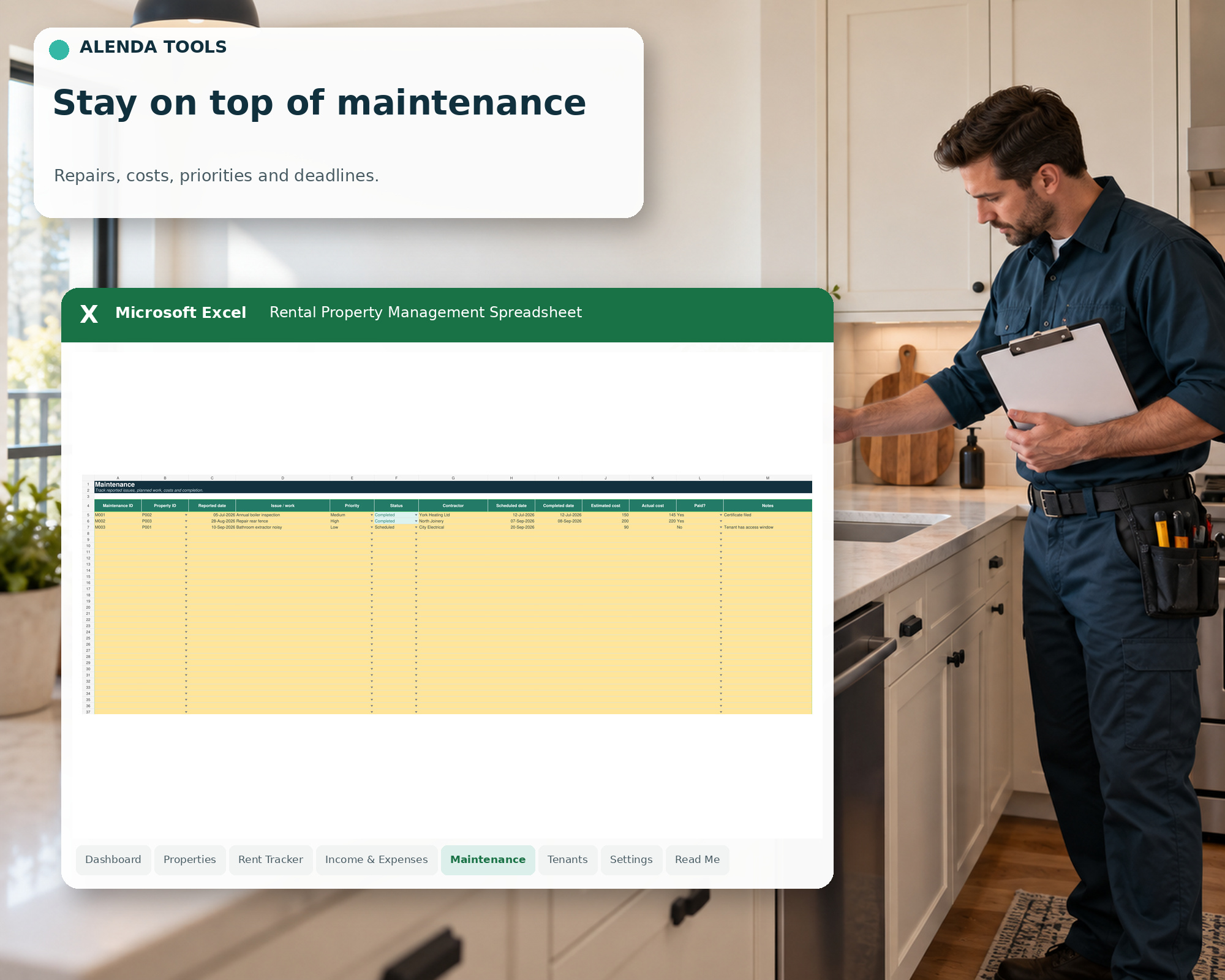This screenshot has width=1225, height=980.
Task: Click the M003 maintenance ID cell
Action: [x=118, y=527]
